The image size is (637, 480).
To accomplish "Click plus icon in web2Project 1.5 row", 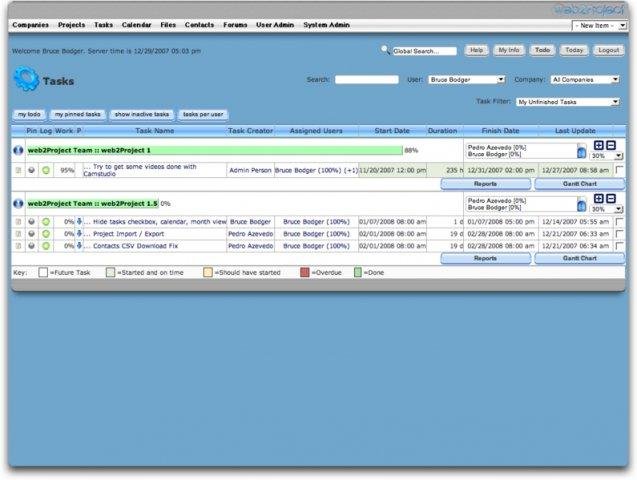I will pos(598,198).
